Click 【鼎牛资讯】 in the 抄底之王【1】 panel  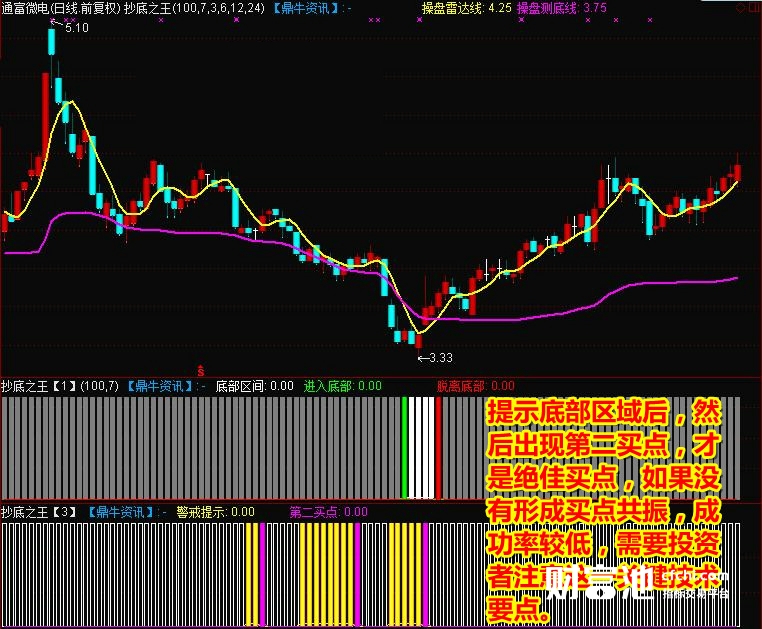160,386
